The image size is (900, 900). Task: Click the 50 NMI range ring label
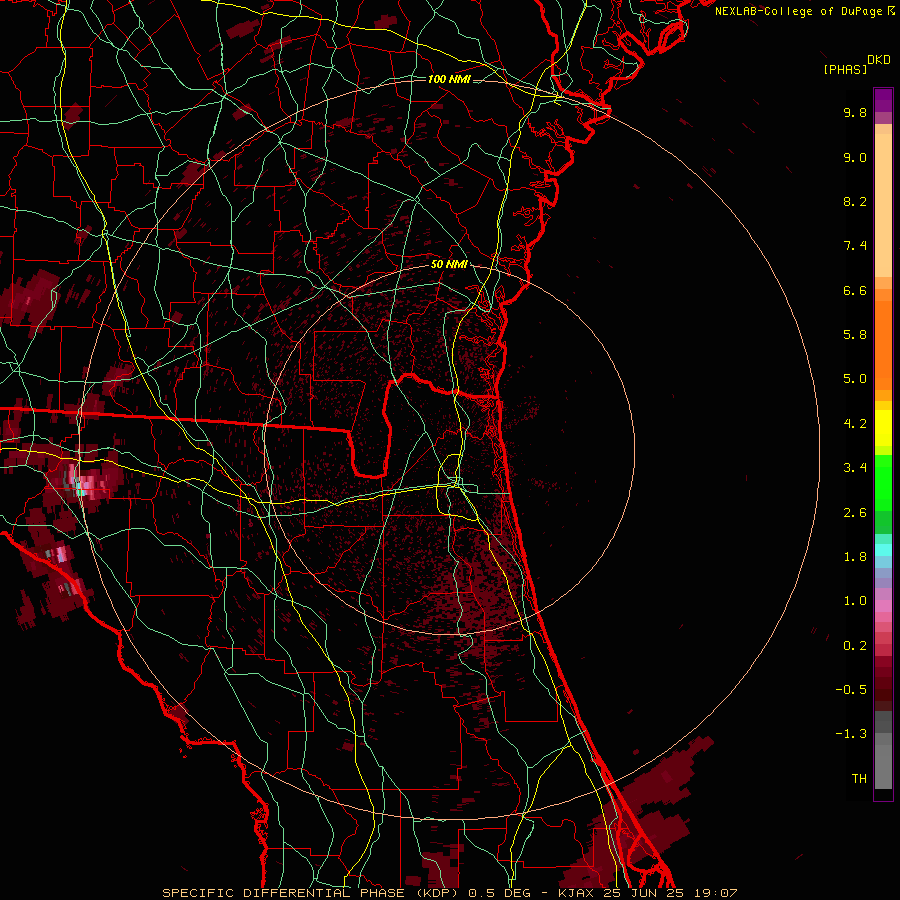pyautogui.click(x=449, y=264)
